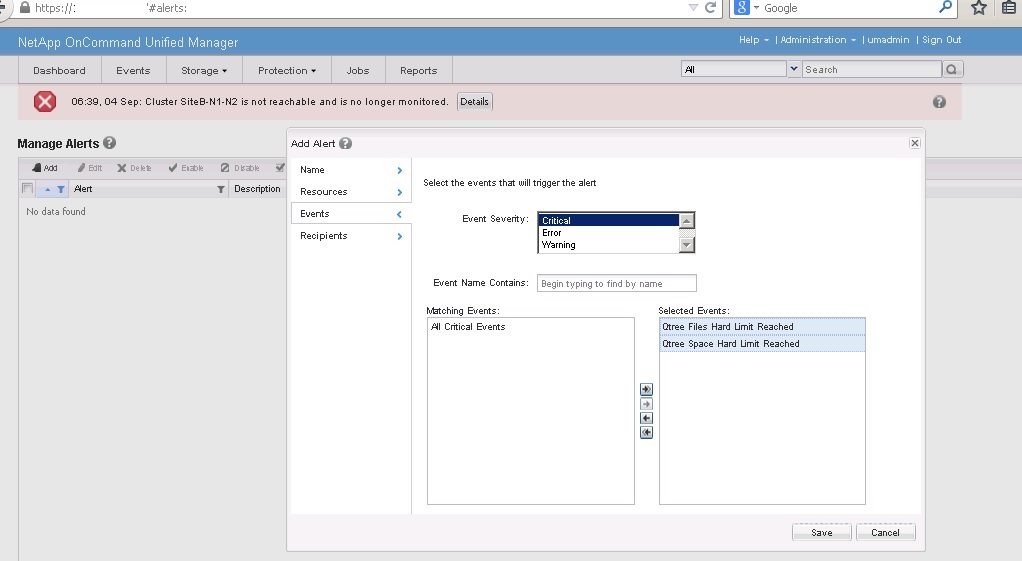Image resolution: width=1022 pixels, height=561 pixels.
Task: Click the help icon next to Manage Alerts
Action: 110,143
